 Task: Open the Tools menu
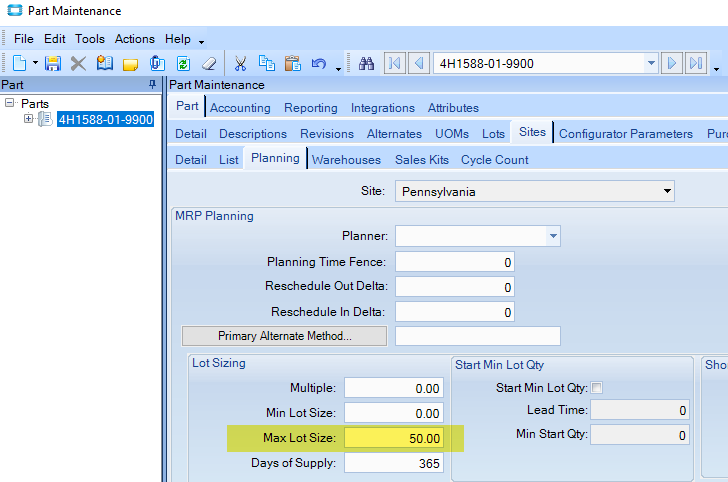(90, 39)
